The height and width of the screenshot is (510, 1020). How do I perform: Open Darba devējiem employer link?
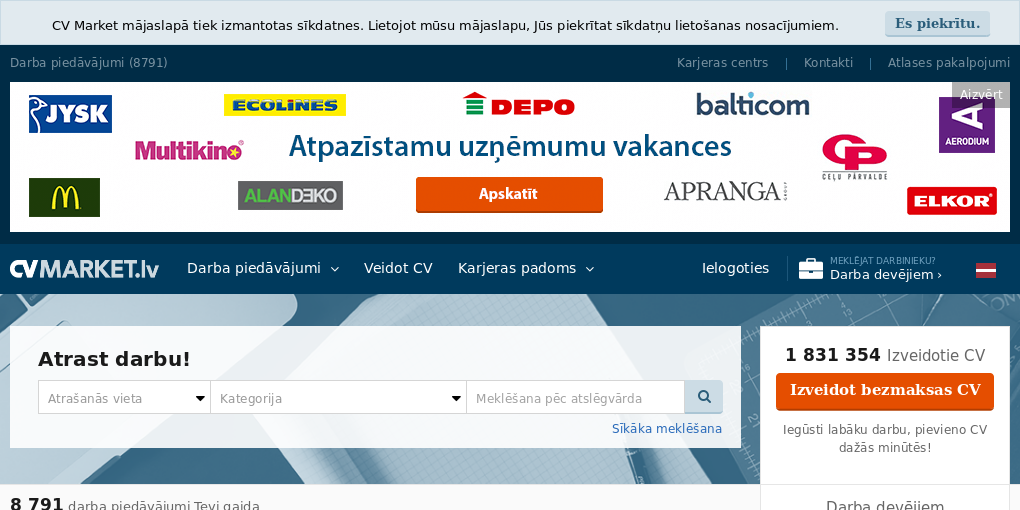click(885, 275)
